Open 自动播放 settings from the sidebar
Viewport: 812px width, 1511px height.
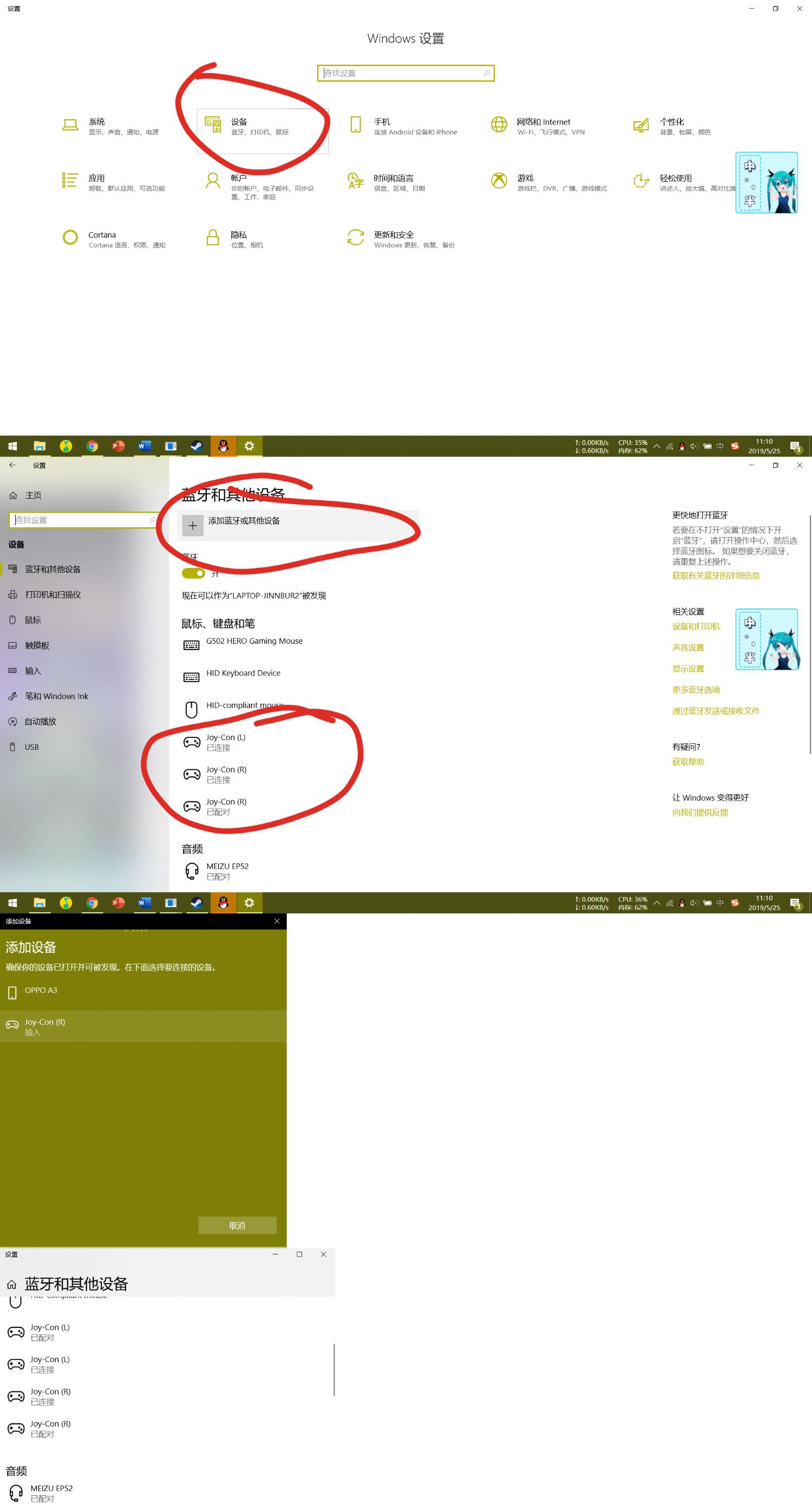pos(84,722)
